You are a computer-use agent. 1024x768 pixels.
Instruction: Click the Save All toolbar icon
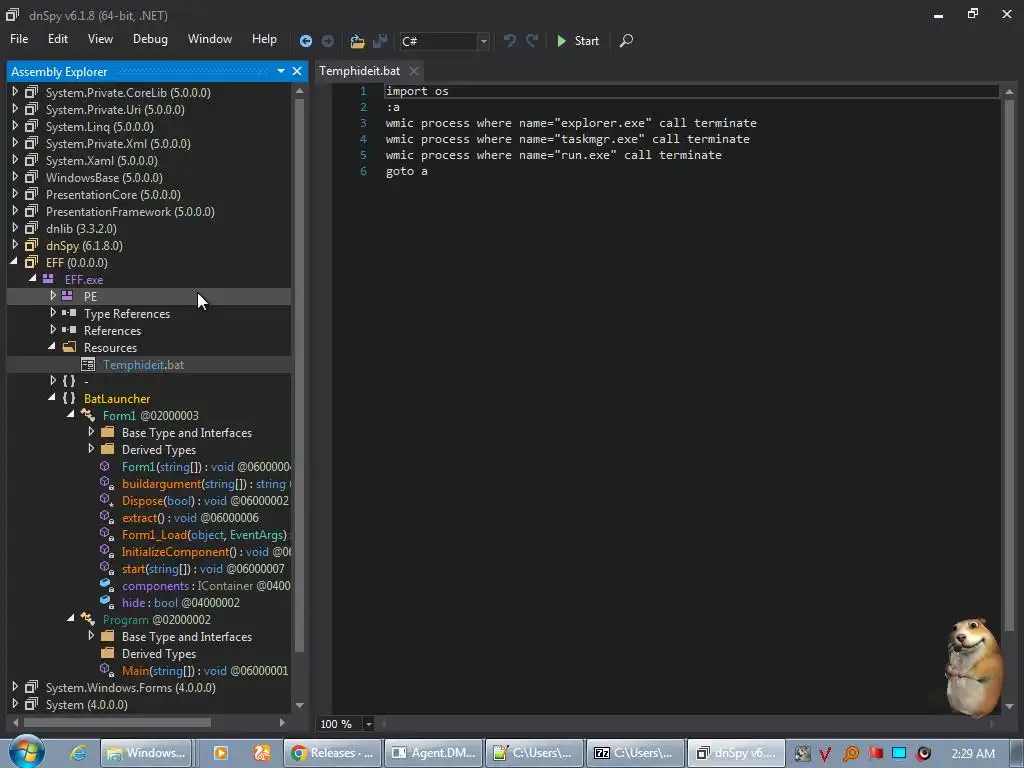(x=379, y=41)
